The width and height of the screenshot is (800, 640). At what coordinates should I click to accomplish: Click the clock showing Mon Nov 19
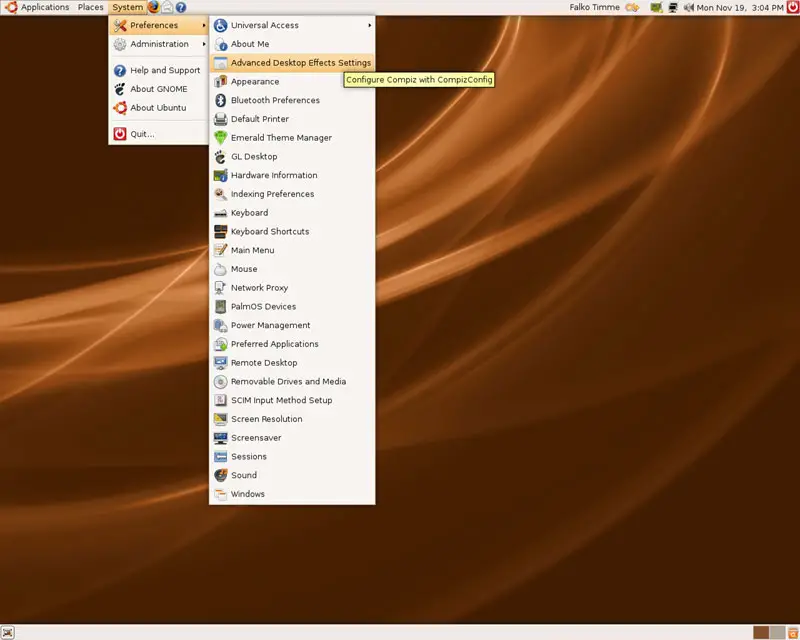click(x=740, y=8)
